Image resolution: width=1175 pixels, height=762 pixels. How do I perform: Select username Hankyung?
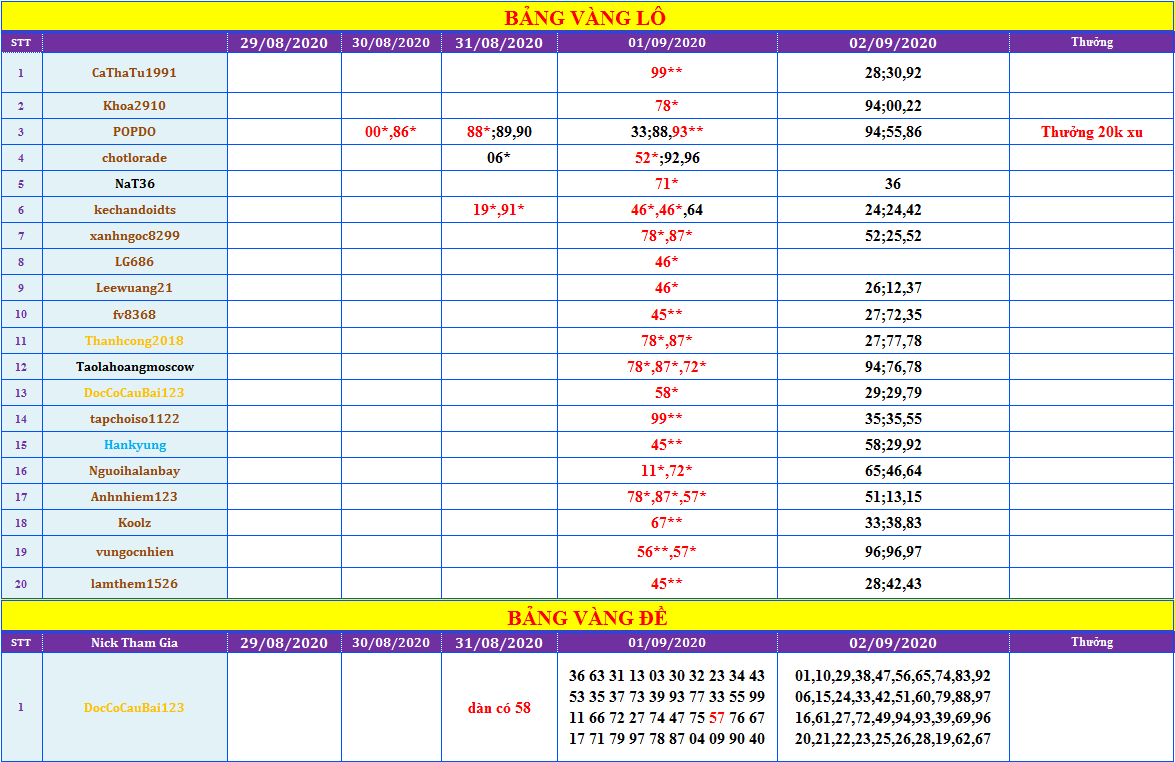[x=134, y=445]
